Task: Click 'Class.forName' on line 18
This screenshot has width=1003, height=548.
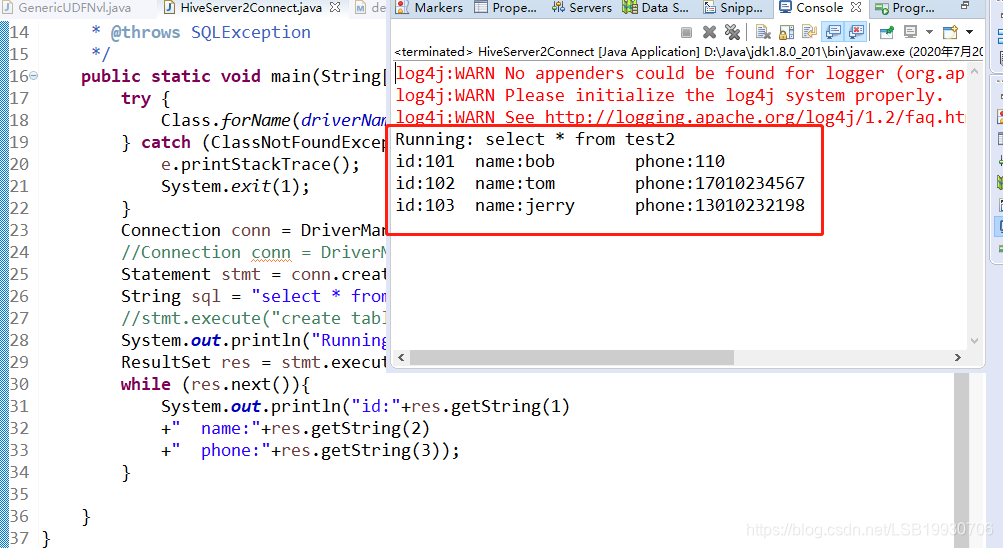Action: click(226, 120)
